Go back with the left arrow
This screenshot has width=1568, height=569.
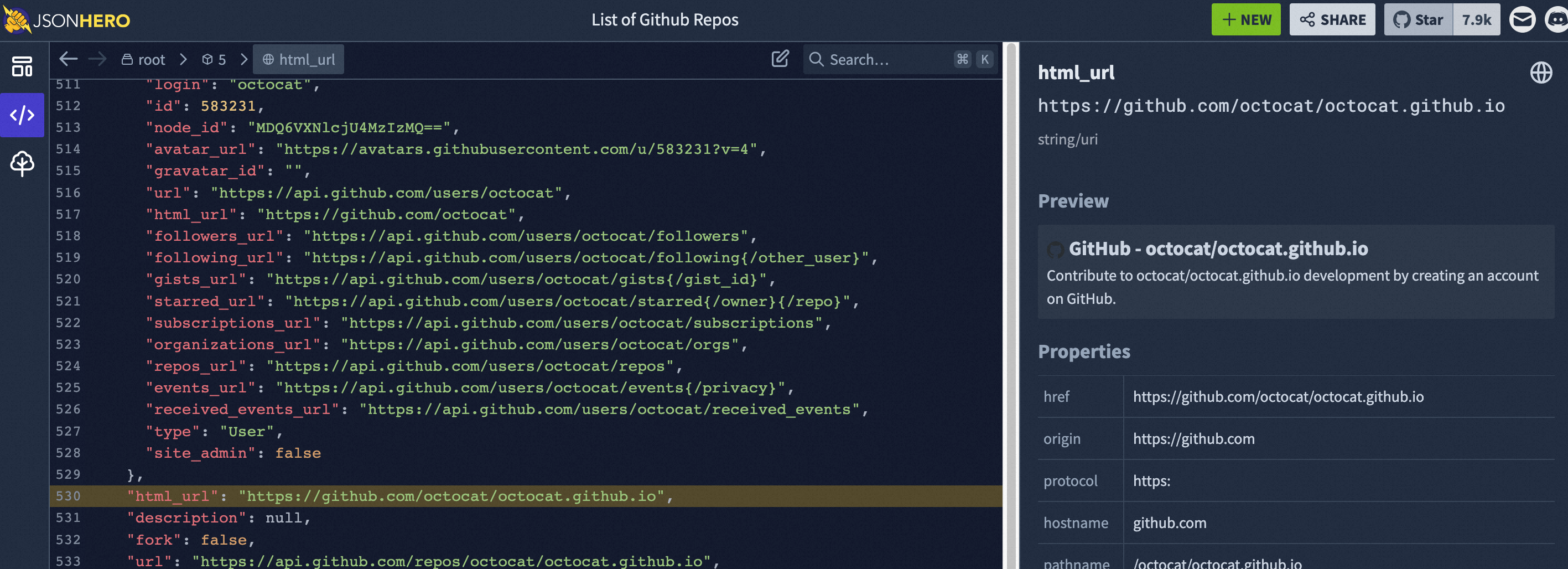tap(68, 59)
